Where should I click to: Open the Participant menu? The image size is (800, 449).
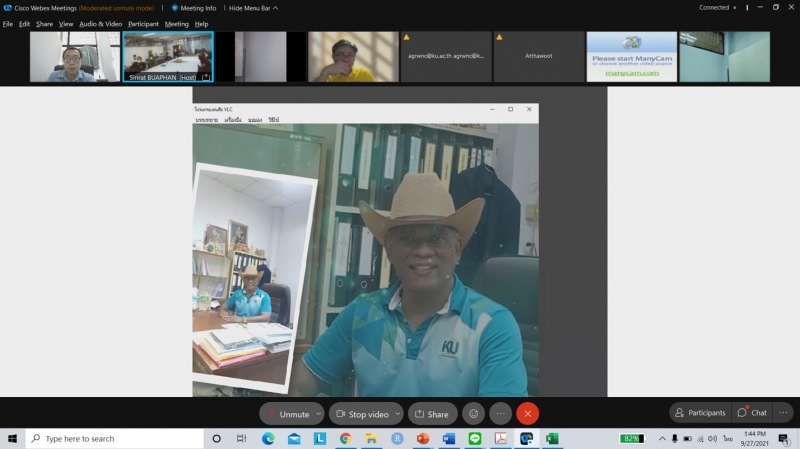tap(143, 23)
